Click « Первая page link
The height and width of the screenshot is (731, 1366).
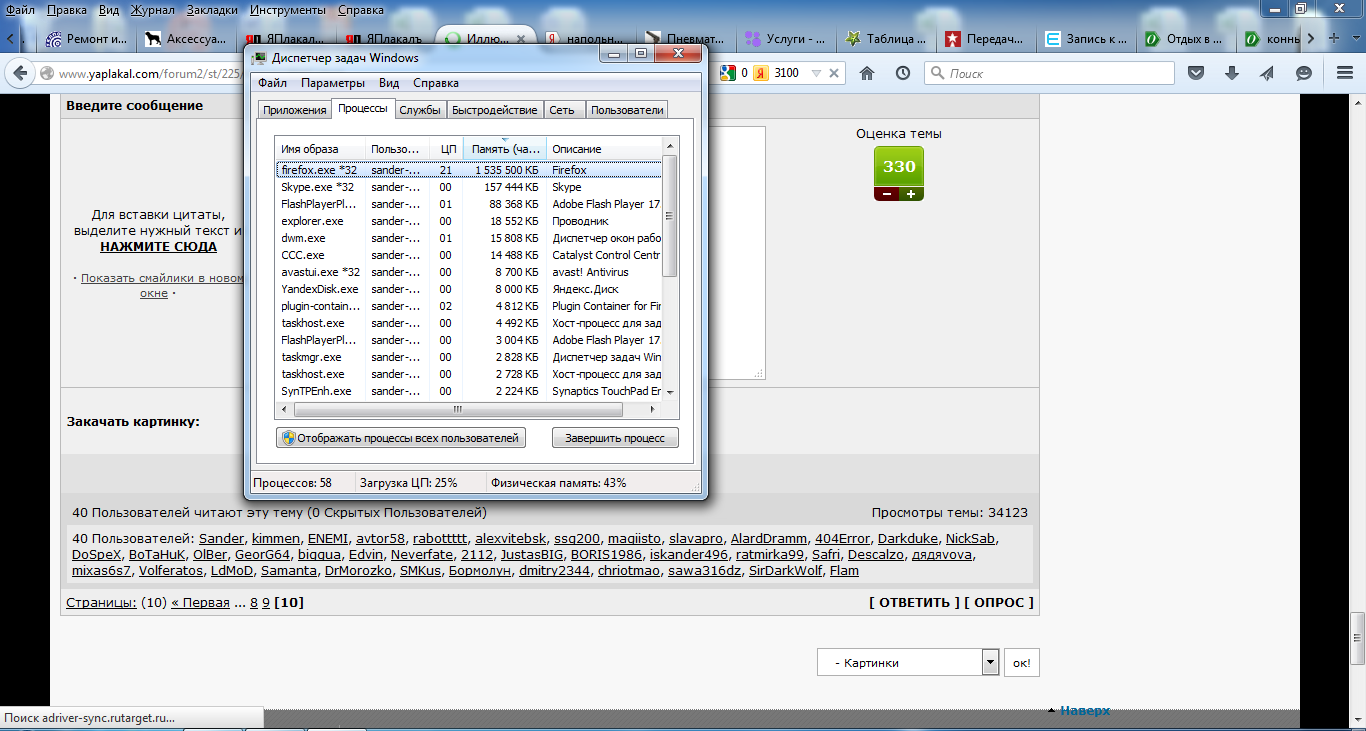(201, 603)
